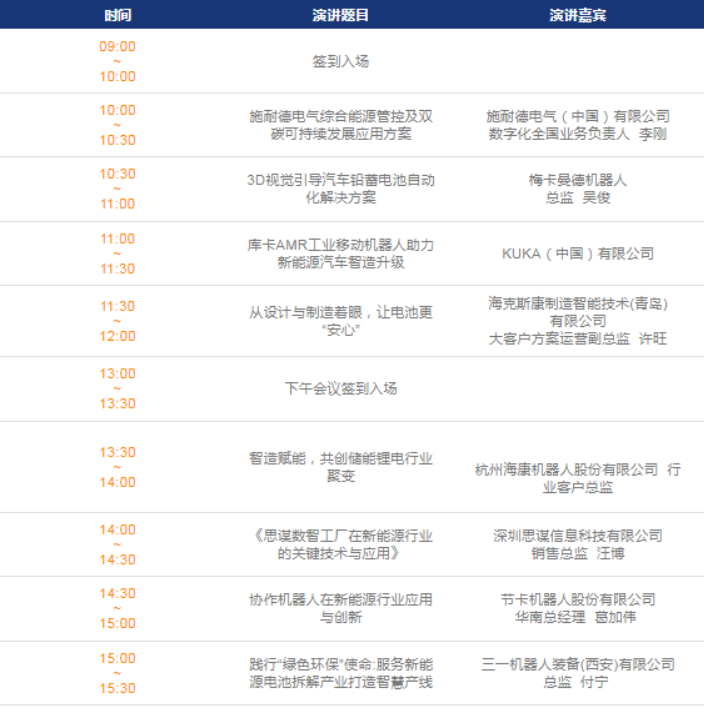
Task: Select the 09:00~10:00 time cell
Action: (x=118, y=61)
